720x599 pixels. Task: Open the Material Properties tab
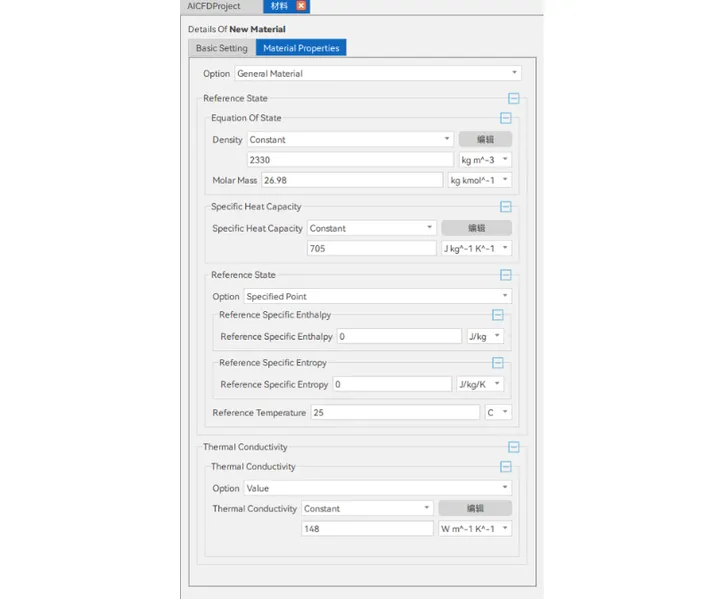(x=301, y=48)
